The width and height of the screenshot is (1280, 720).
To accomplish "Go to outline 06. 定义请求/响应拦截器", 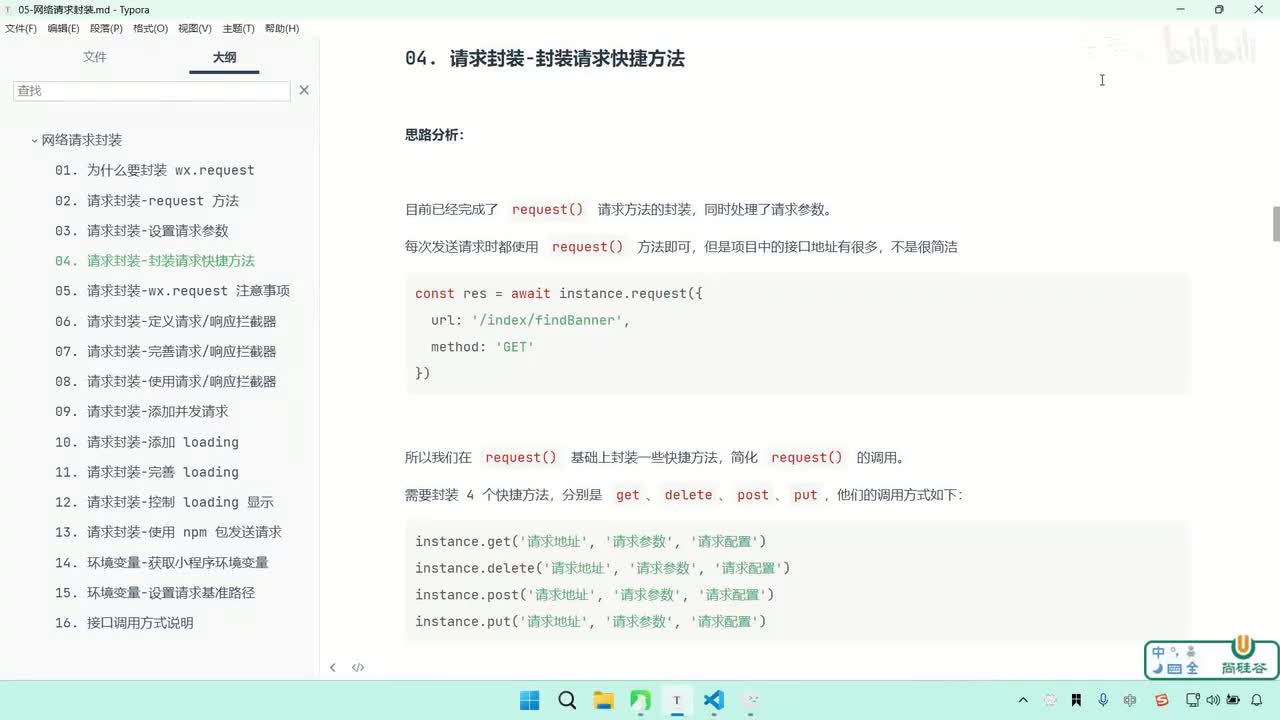I will (166, 321).
